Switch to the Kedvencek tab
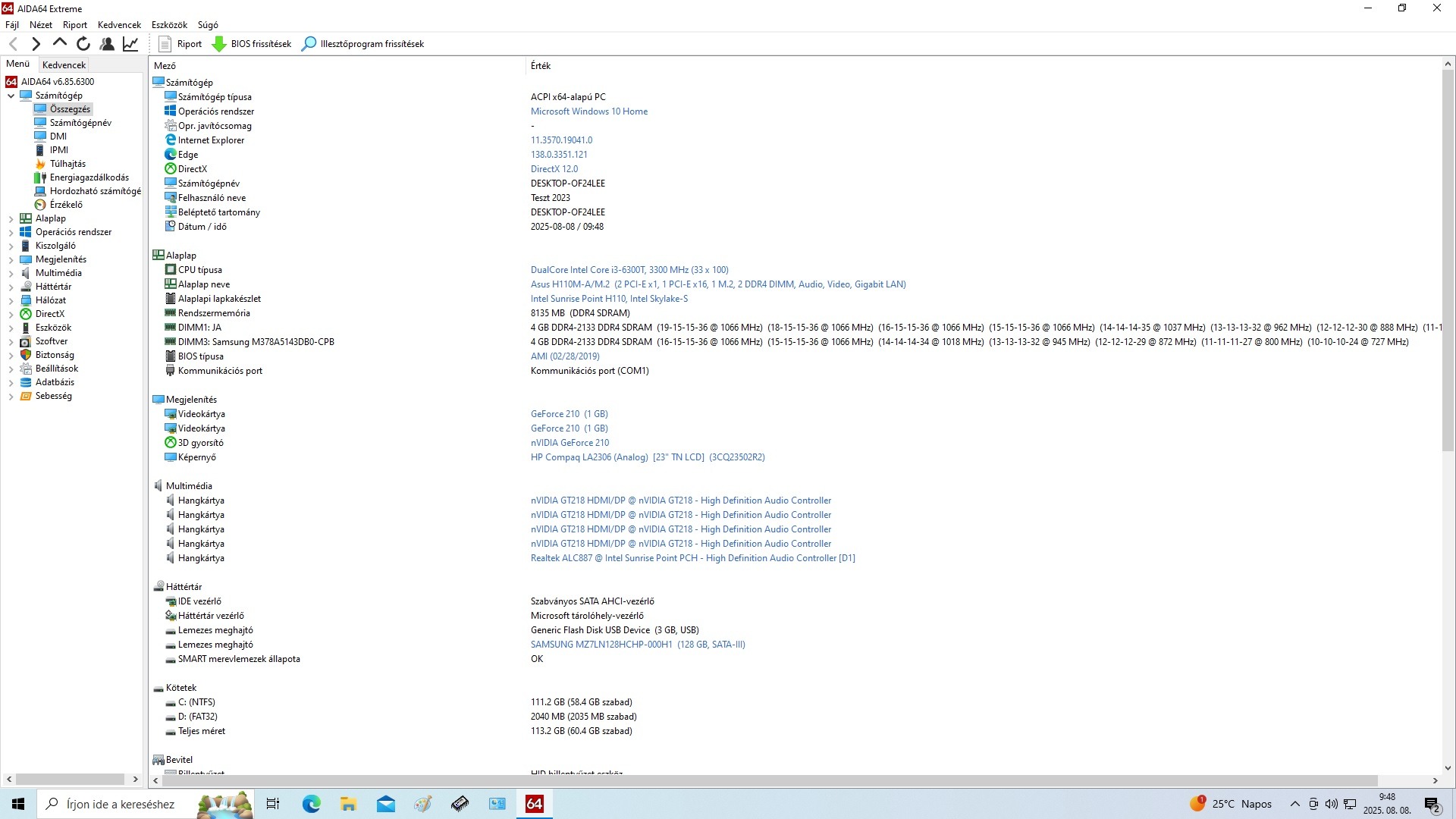The height and width of the screenshot is (819, 1456). coord(64,65)
